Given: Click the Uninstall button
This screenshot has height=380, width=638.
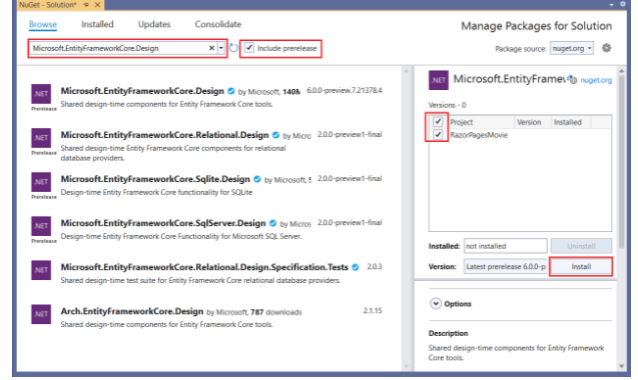Looking at the screenshot, I should pyautogui.click(x=581, y=246).
